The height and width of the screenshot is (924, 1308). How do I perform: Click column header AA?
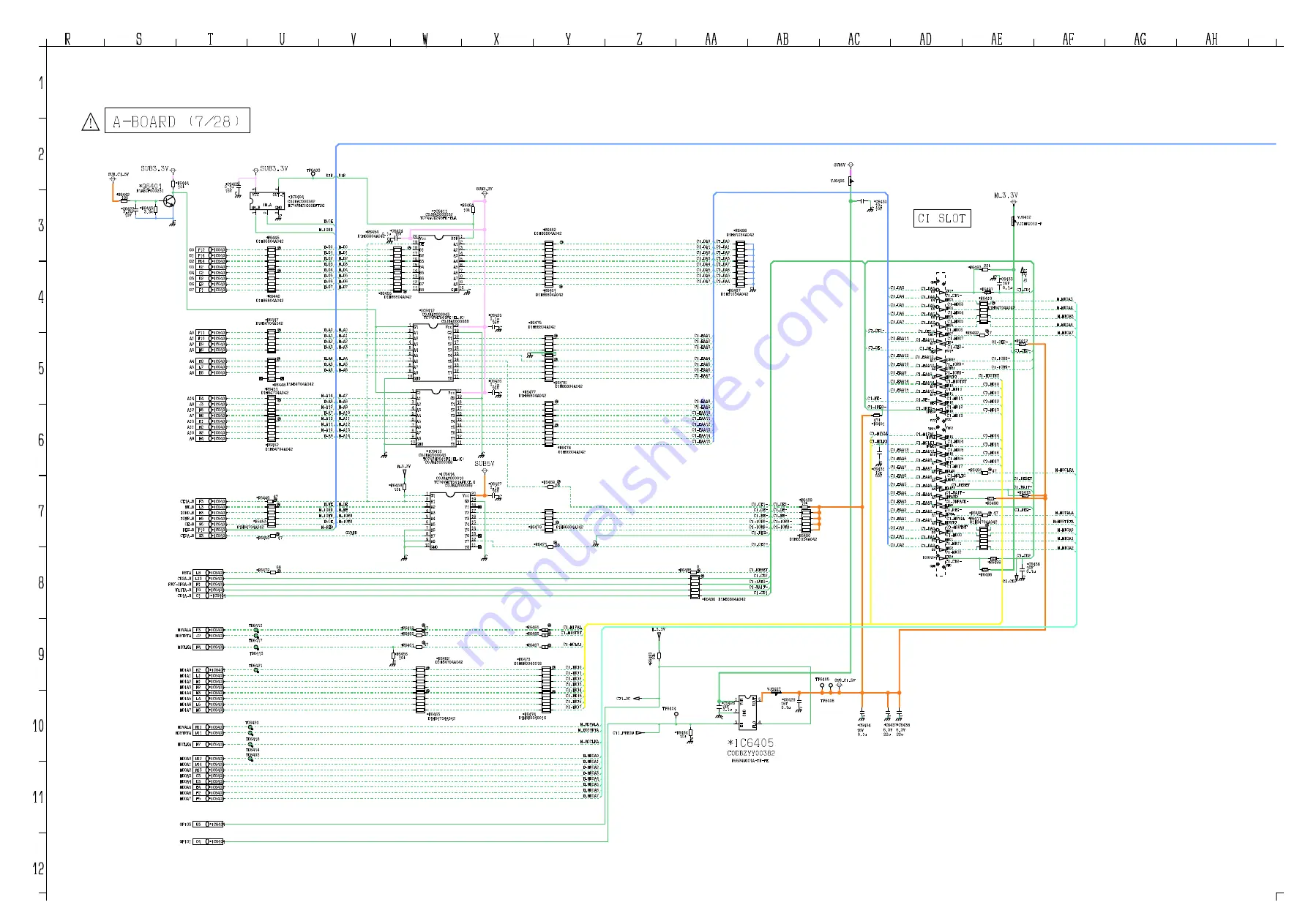click(x=711, y=40)
